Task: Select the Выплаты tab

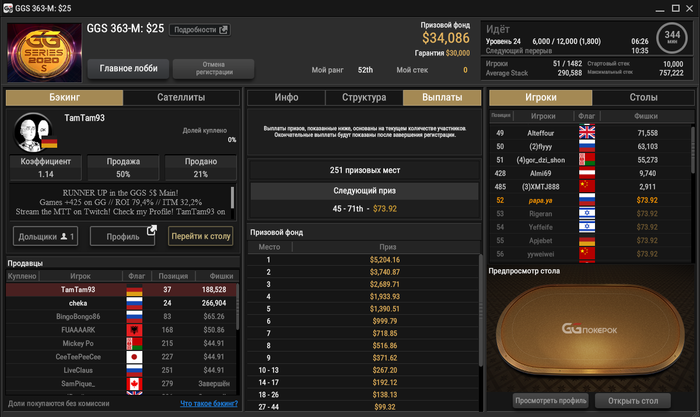Action: click(x=442, y=97)
